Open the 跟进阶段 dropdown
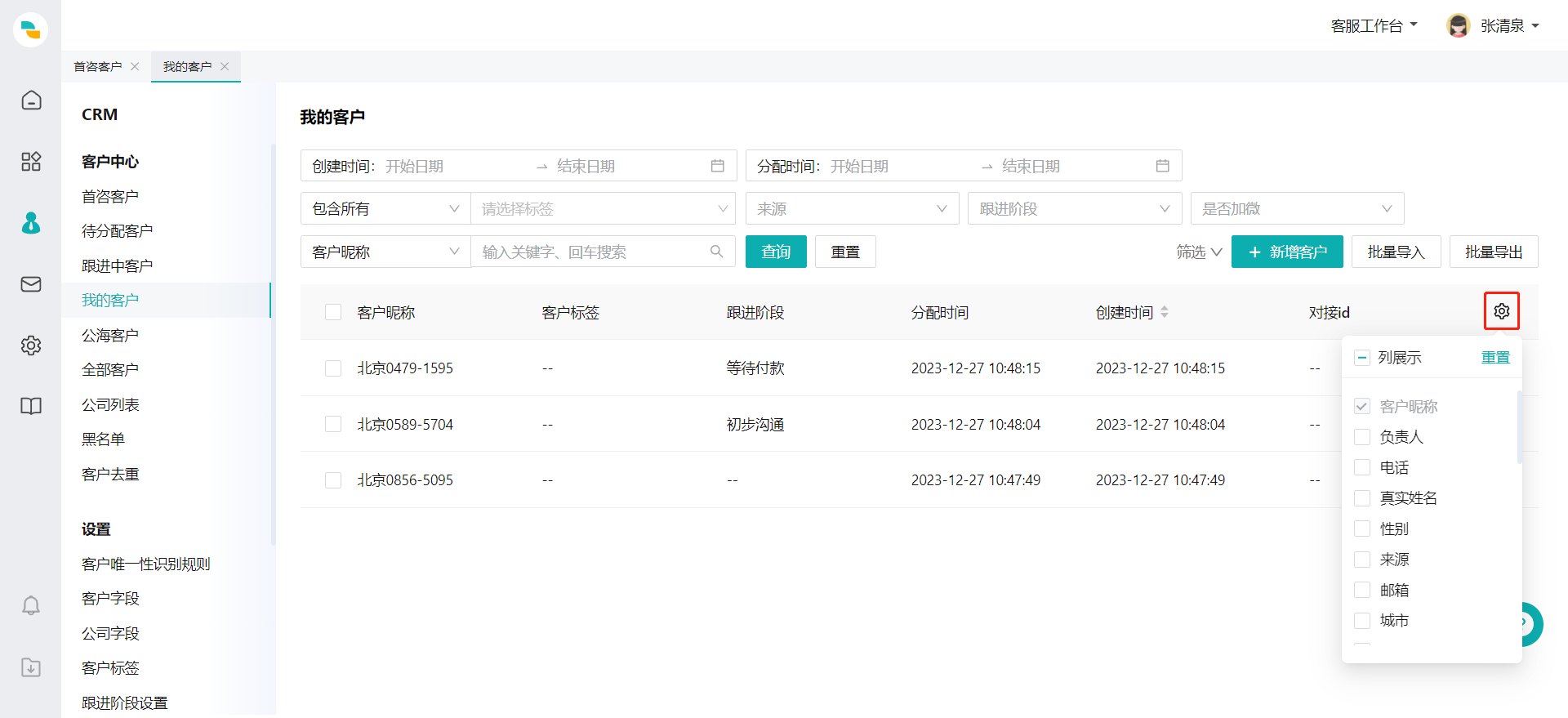This screenshot has height=718, width=1568. pos(1074,209)
